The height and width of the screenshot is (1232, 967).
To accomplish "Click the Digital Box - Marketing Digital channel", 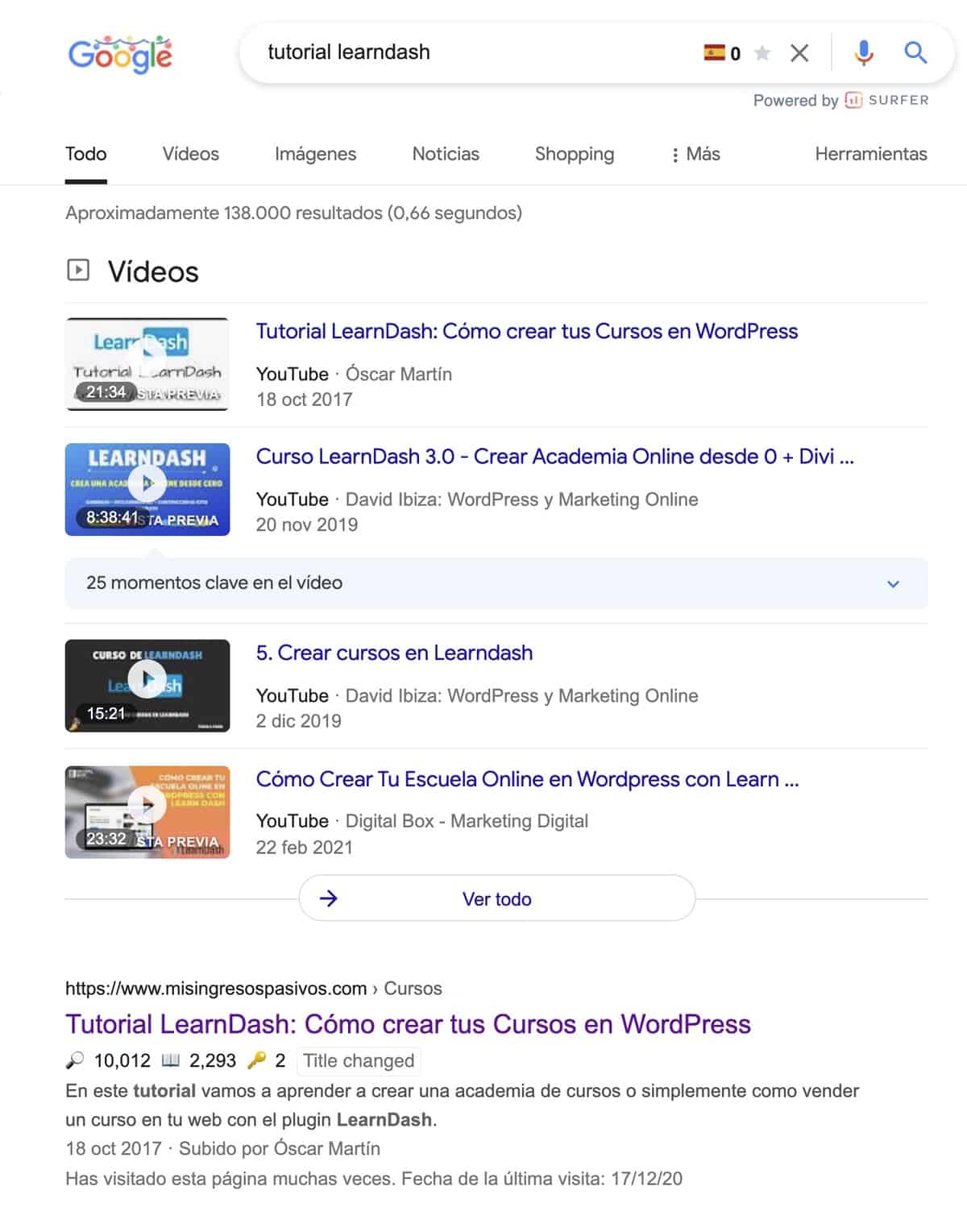I will point(467,821).
